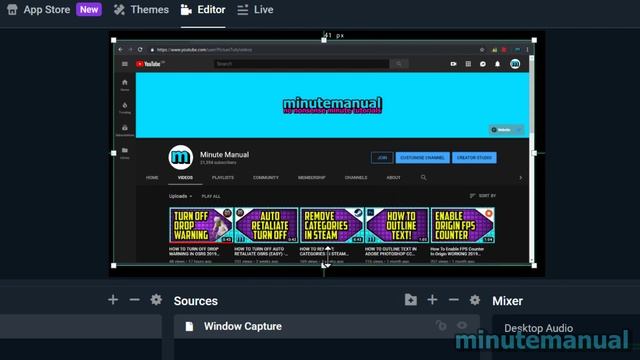The width and height of the screenshot is (640, 360).
Task: Remove scene with minus icon left of Sources
Action: tap(134, 300)
